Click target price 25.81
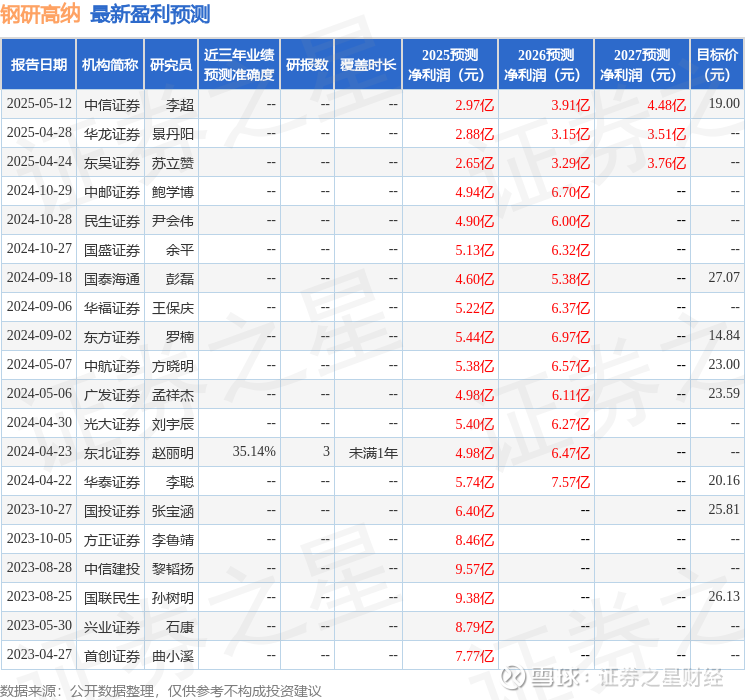Viewport: 745px width, 700px height. 724,509
